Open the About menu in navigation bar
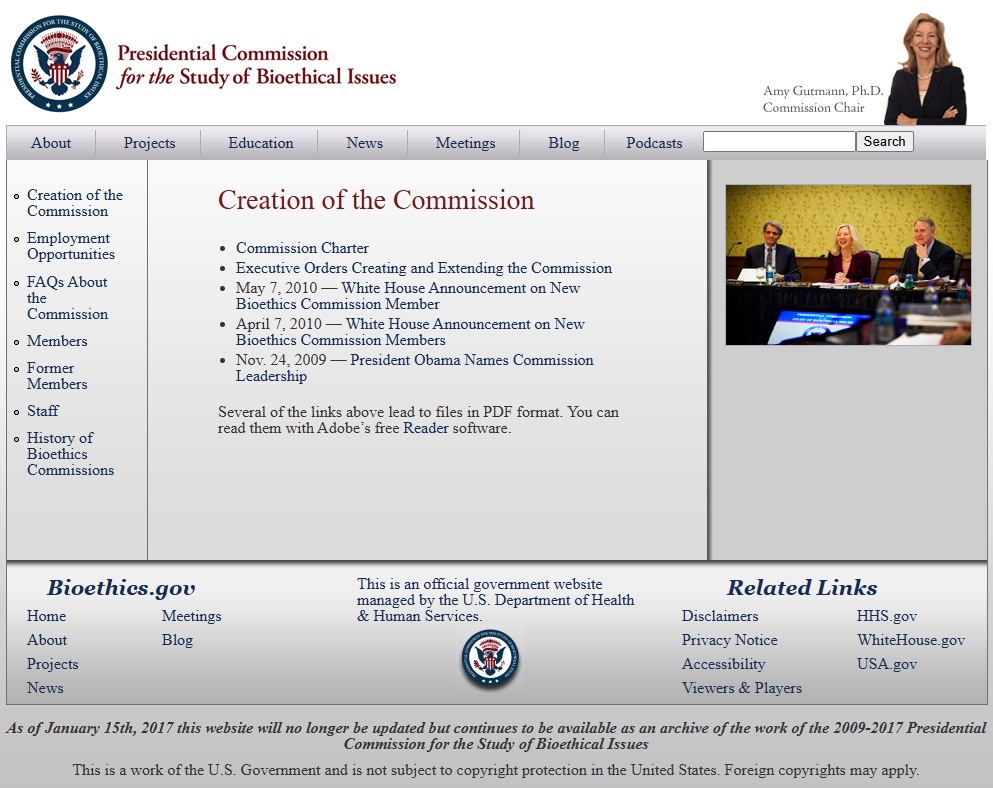 click(x=51, y=143)
